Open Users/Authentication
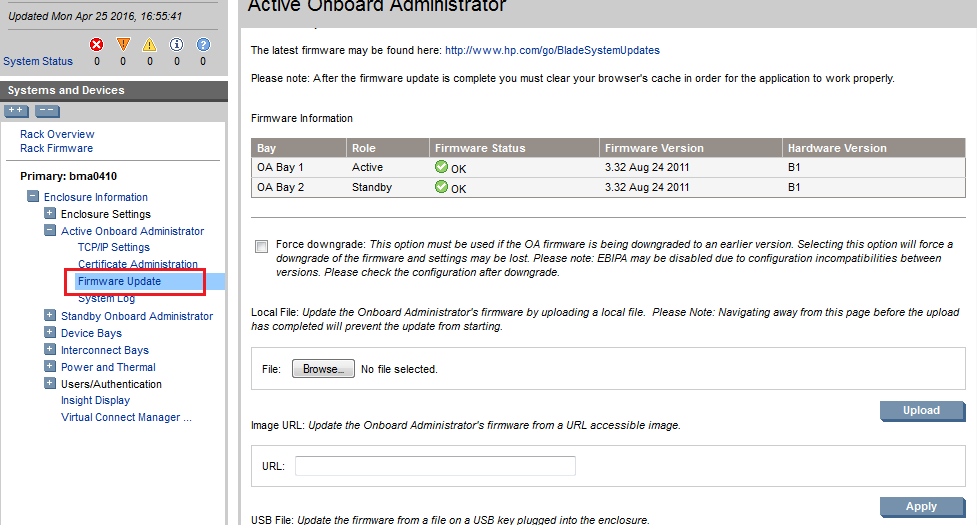The width and height of the screenshot is (977, 525). pos(112,384)
